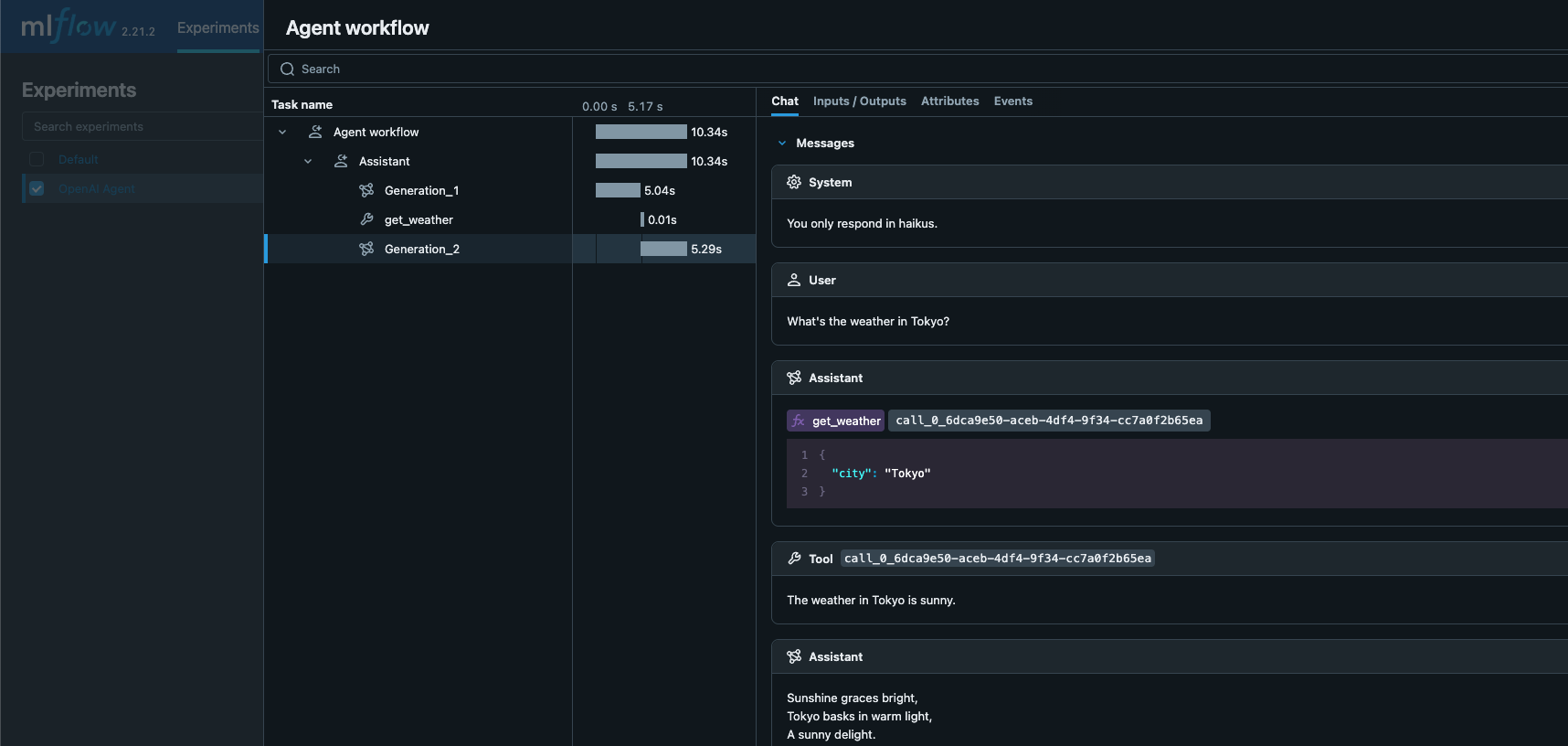1568x746 pixels.
Task: Select the get_weather span row
Action: coord(418,220)
